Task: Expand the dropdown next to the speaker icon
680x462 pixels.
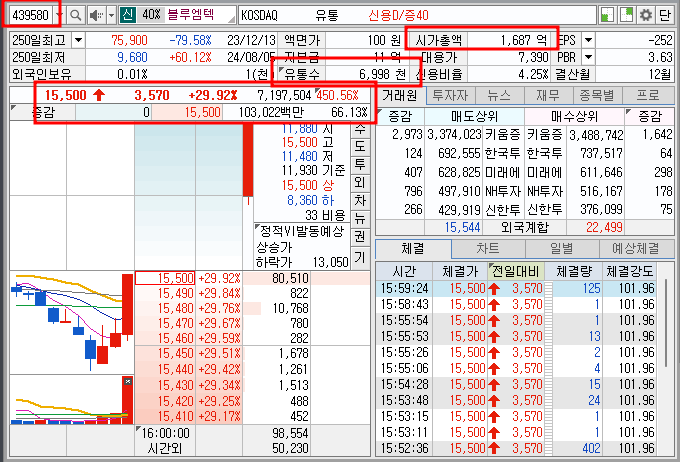Action: click(x=111, y=16)
